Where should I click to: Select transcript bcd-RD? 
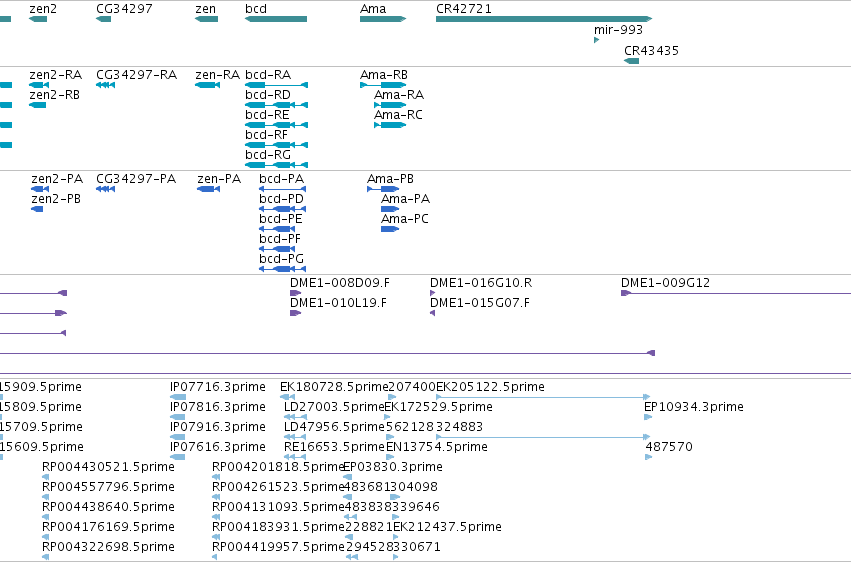(276, 105)
